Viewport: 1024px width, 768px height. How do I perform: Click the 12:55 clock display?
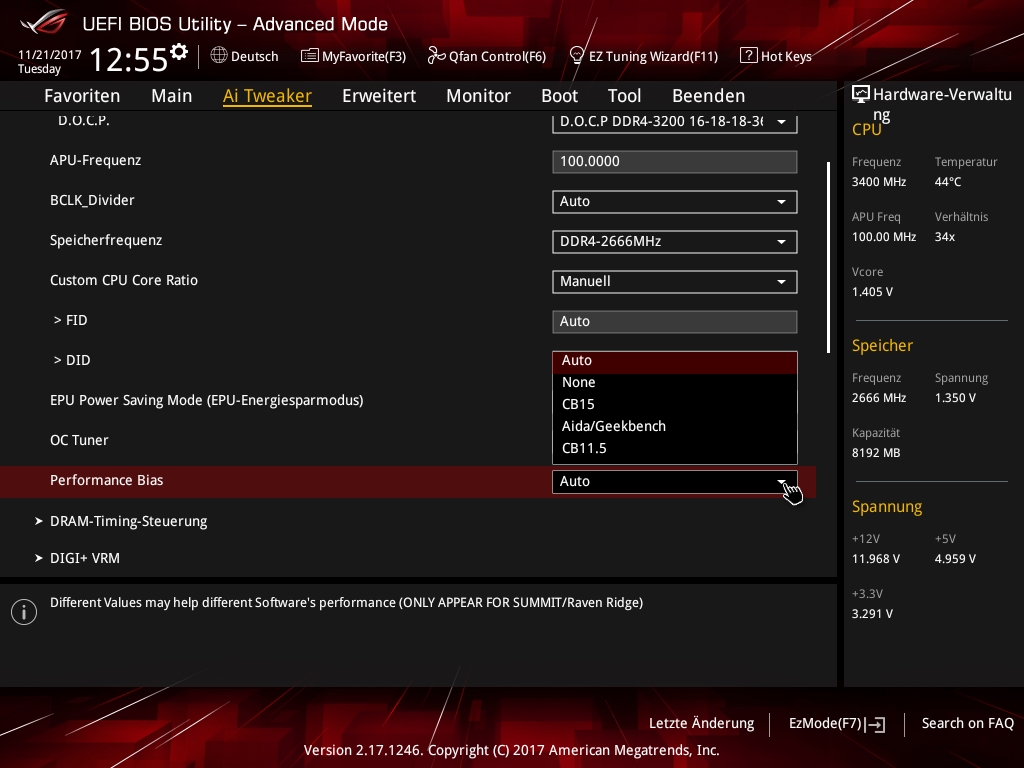pos(129,59)
